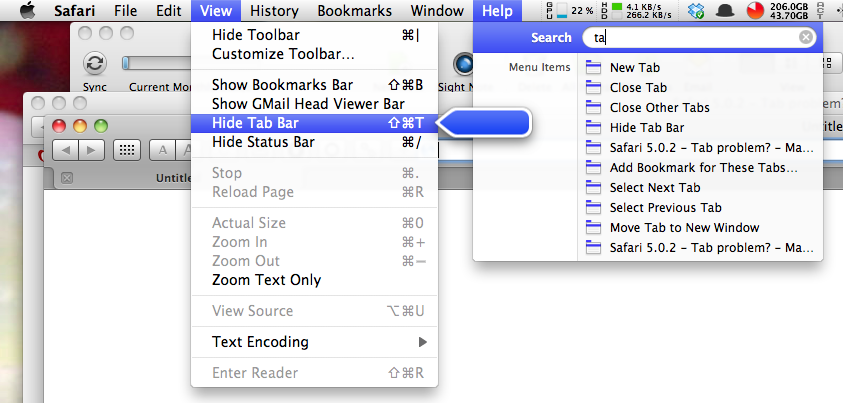Go back with Safari back arrow
The image size is (843, 403).
[x=66, y=150]
